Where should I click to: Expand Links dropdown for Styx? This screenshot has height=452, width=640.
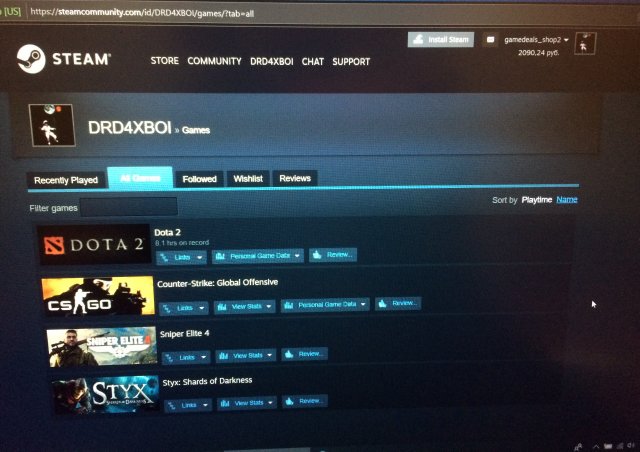click(188, 405)
